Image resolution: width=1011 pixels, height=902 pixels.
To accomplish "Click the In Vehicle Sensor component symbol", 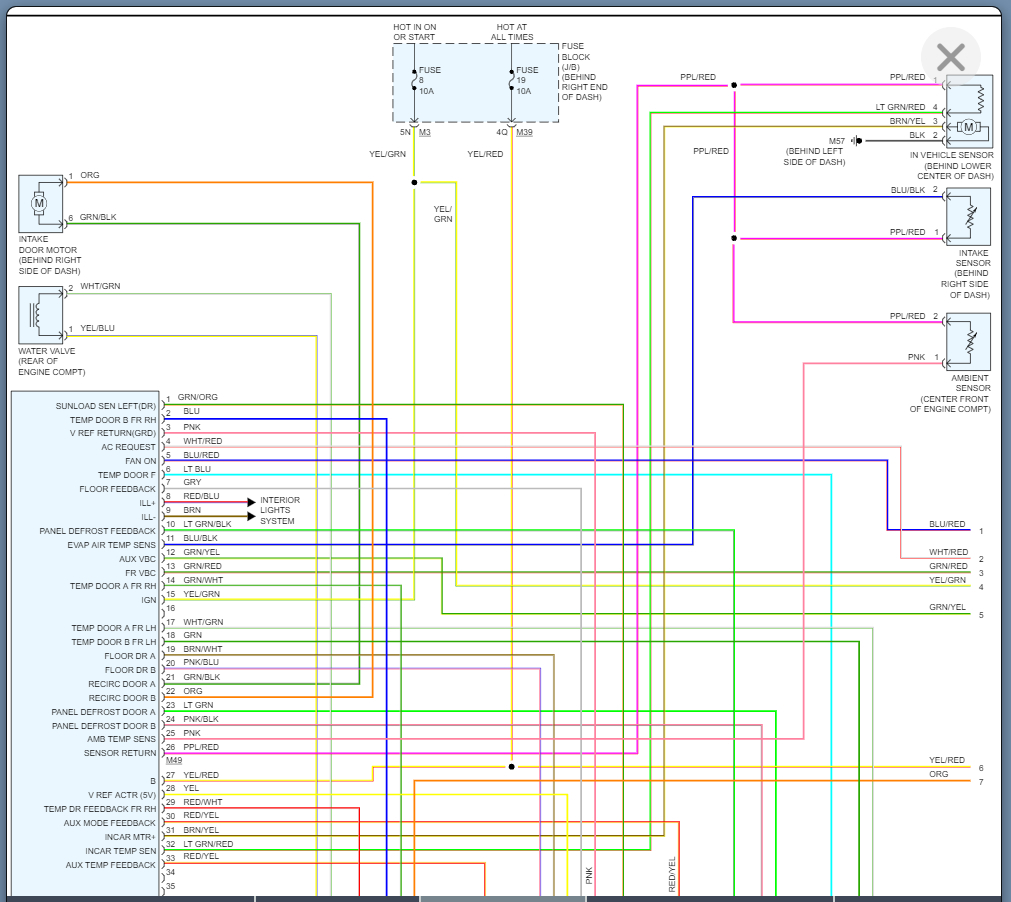I will [969, 112].
